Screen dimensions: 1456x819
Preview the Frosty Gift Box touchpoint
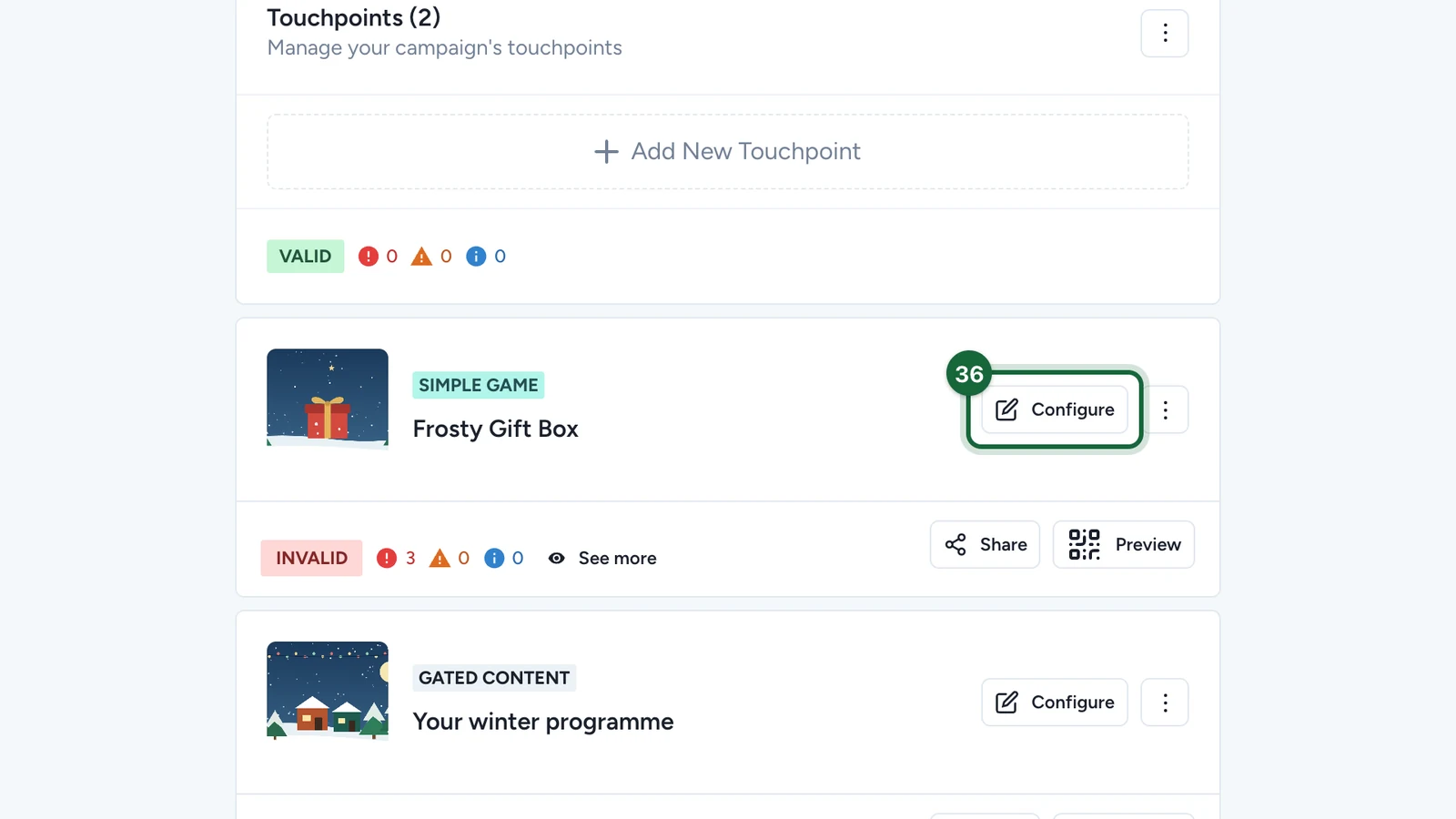click(1124, 544)
